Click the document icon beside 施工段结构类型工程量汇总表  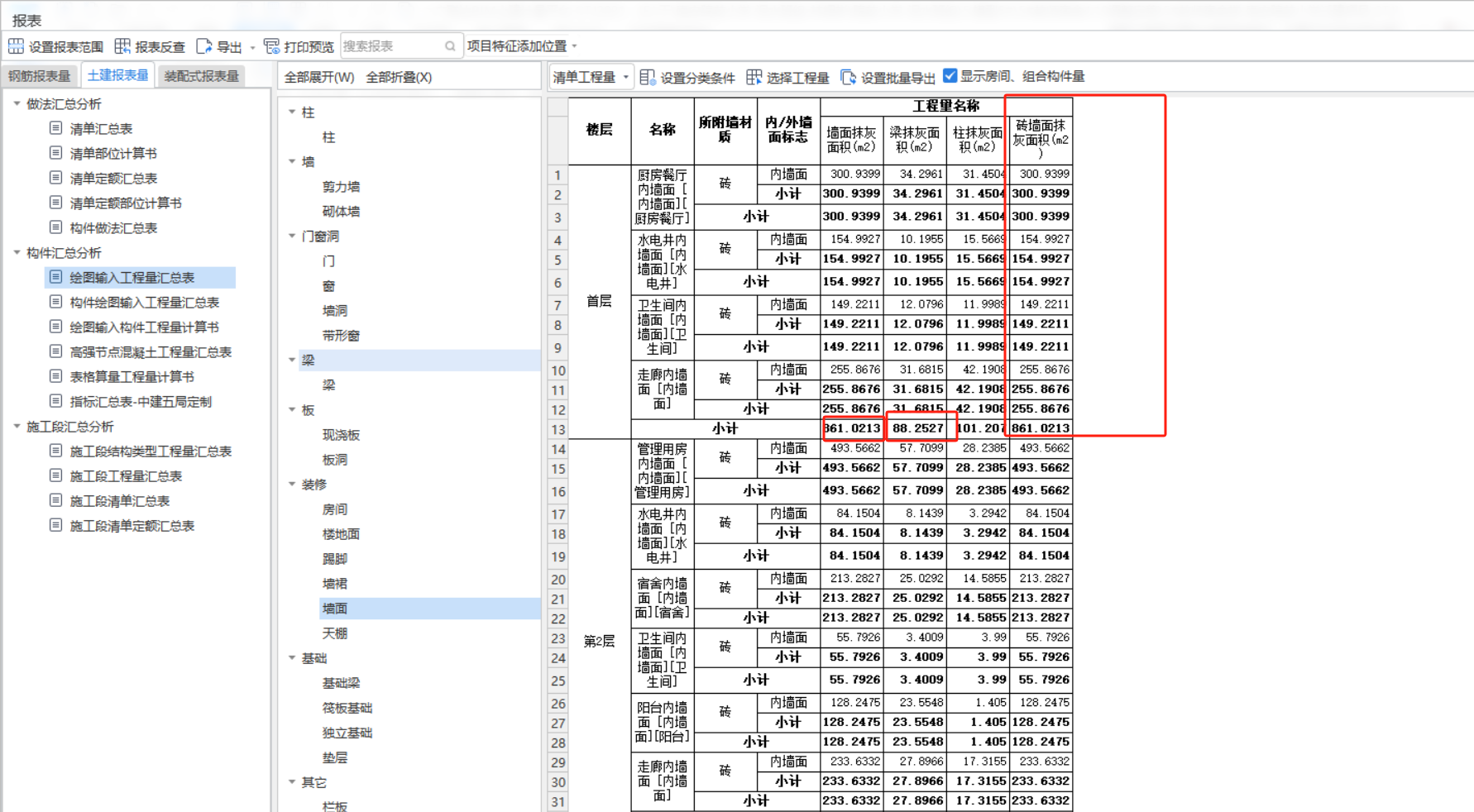pyautogui.click(x=55, y=451)
